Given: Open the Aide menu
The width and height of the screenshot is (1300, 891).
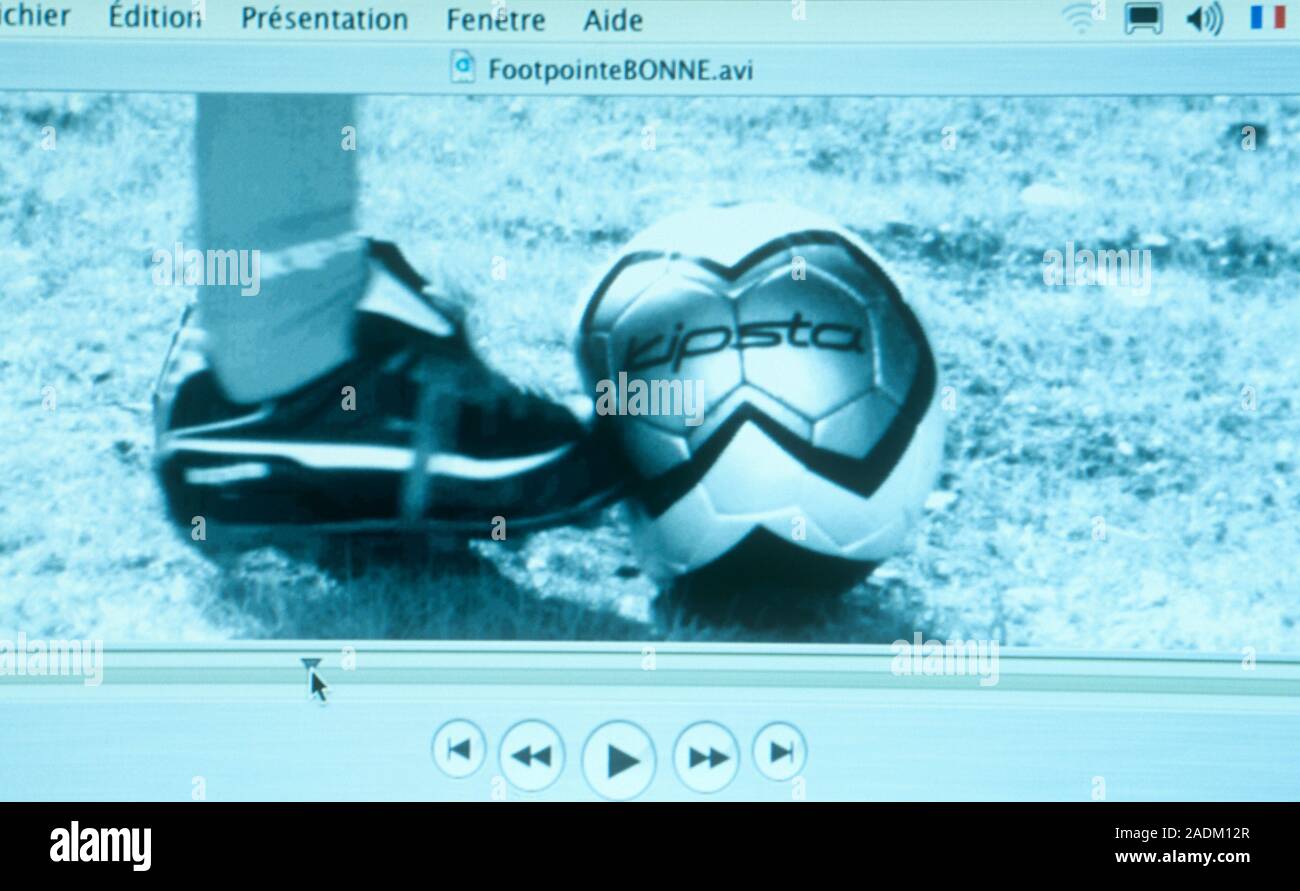Looking at the screenshot, I should pyautogui.click(x=613, y=20).
